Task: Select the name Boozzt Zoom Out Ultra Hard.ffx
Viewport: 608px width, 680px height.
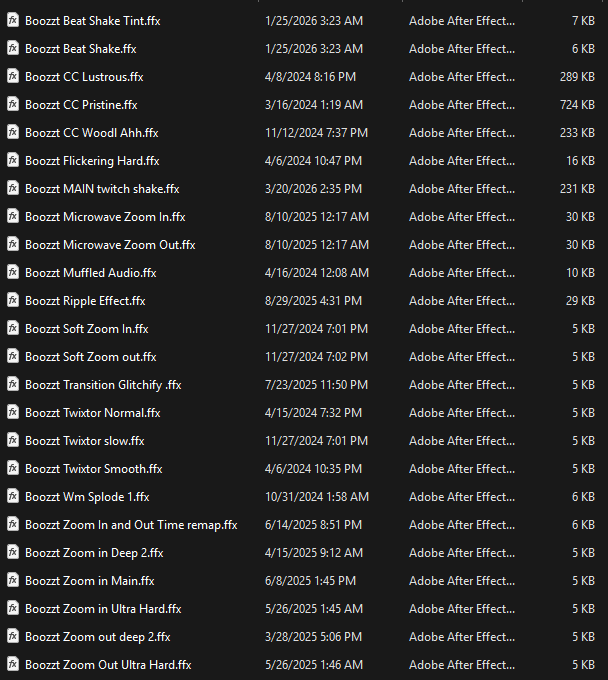Action: point(108,665)
